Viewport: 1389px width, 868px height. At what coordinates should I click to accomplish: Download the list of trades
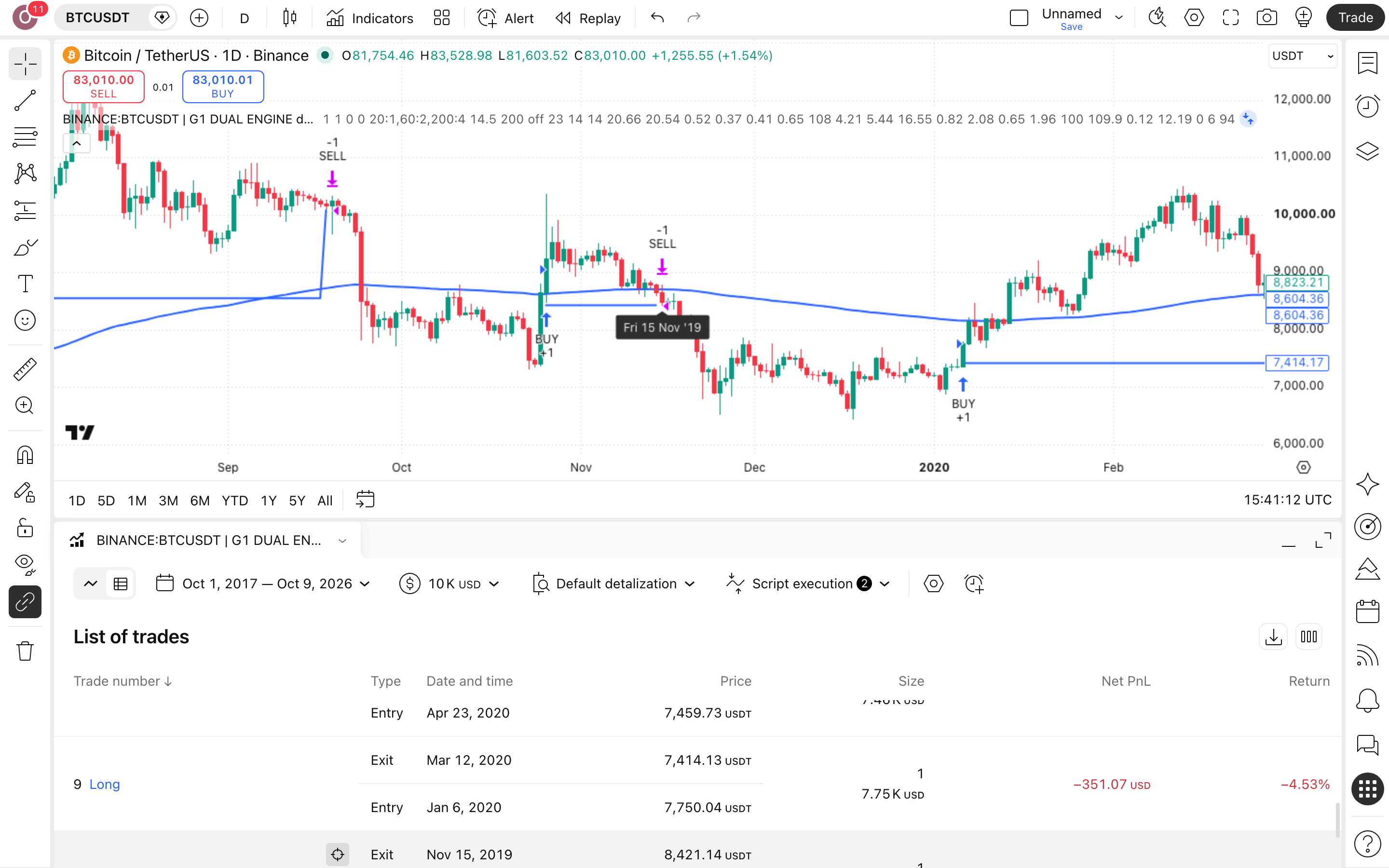pyautogui.click(x=1273, y=637)
